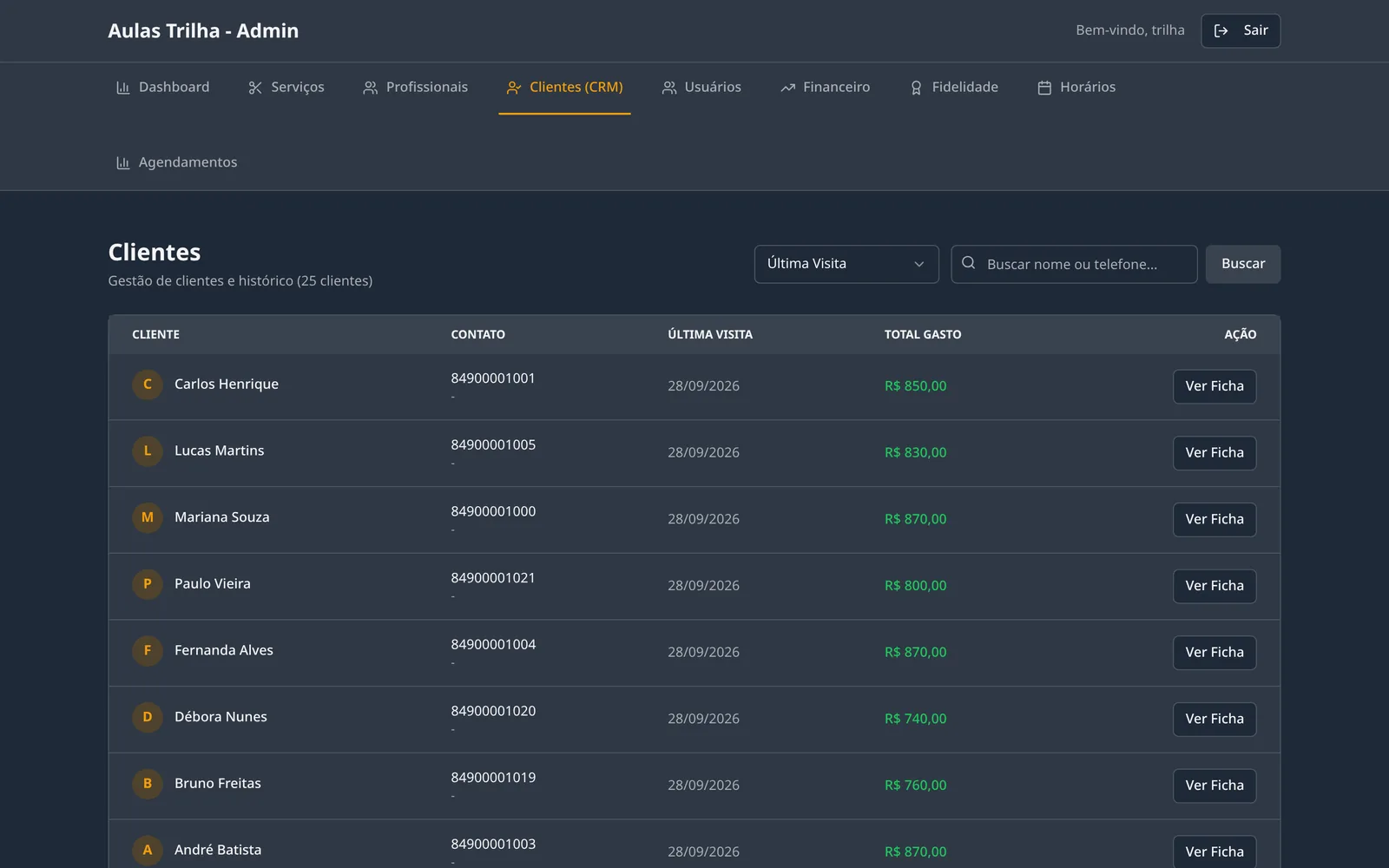This screenshot has height=868, width=1389.
Task: Click Lucas Martins' avatar letter L
Action: [148, 450]
